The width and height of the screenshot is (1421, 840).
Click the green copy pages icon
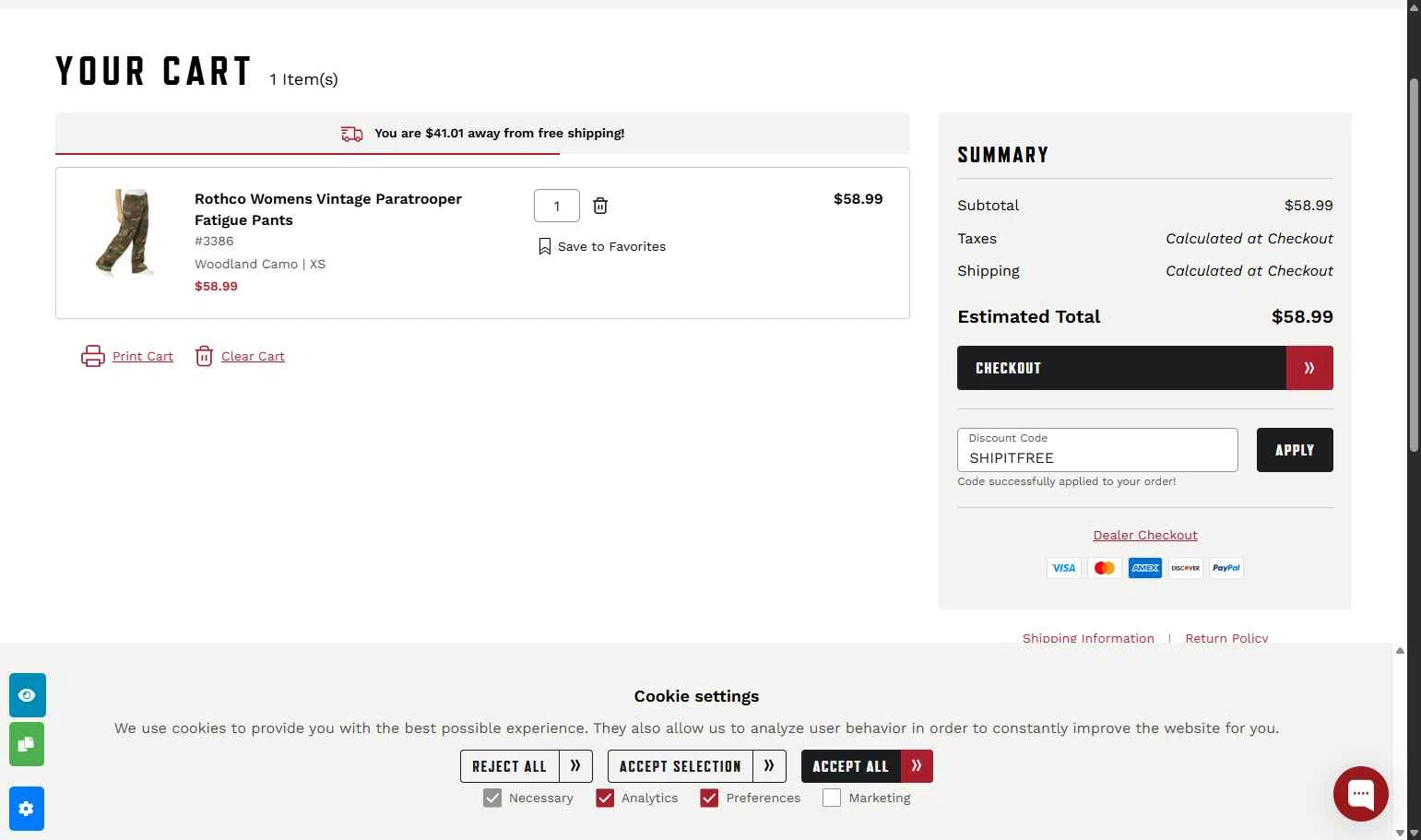[27, 744]
